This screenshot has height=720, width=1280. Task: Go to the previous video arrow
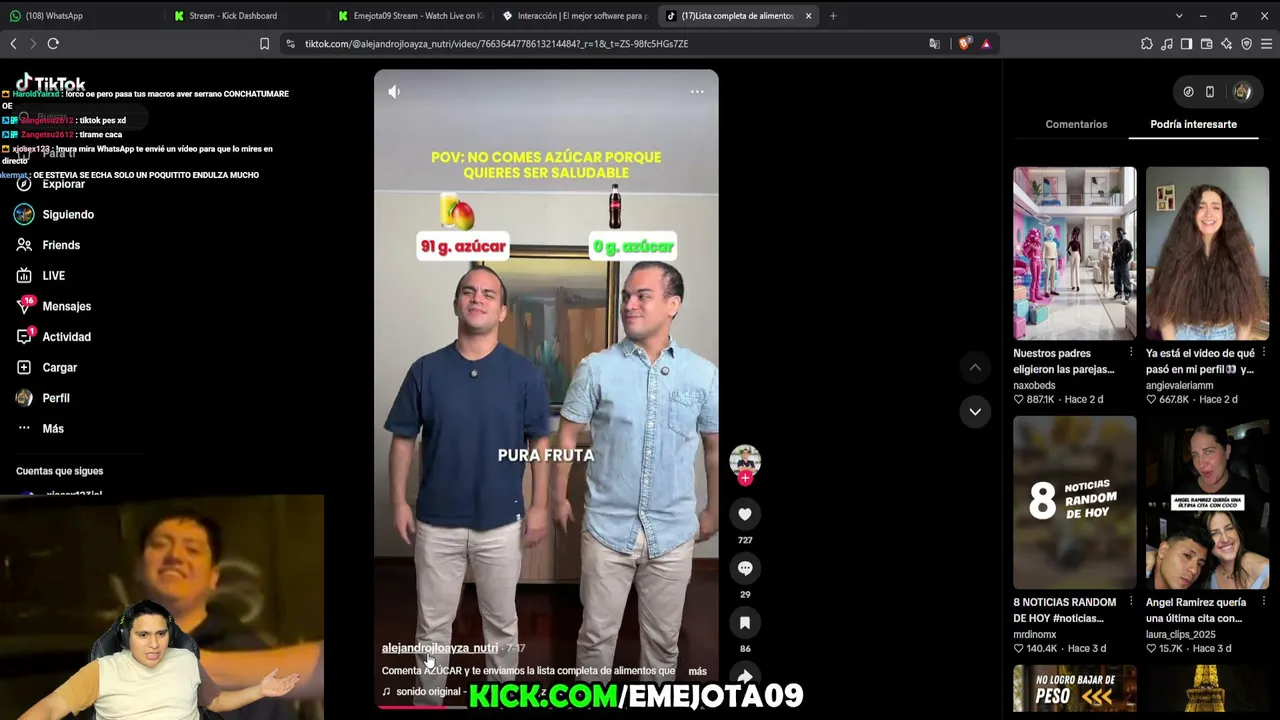point(975,367)
